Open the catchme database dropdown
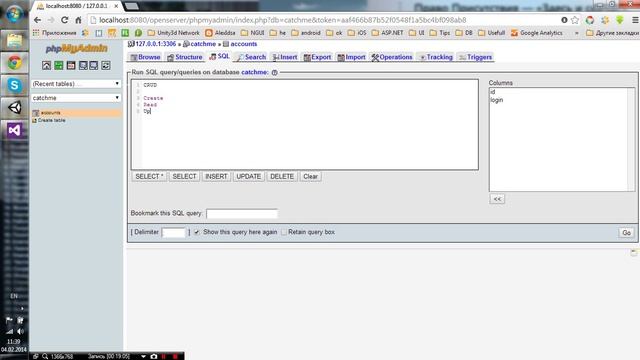Viewport: 640px width, 360px height. click(x=76, y=98)
